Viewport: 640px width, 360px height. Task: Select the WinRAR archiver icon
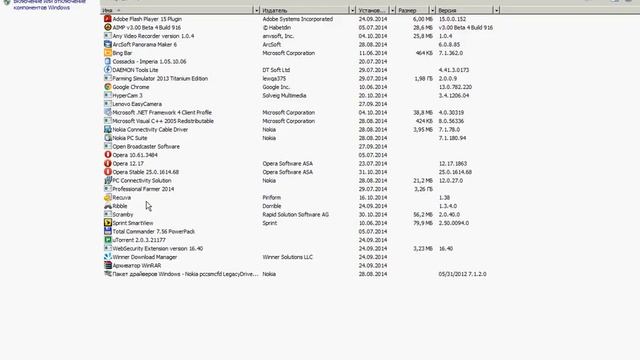click(108, 265)
